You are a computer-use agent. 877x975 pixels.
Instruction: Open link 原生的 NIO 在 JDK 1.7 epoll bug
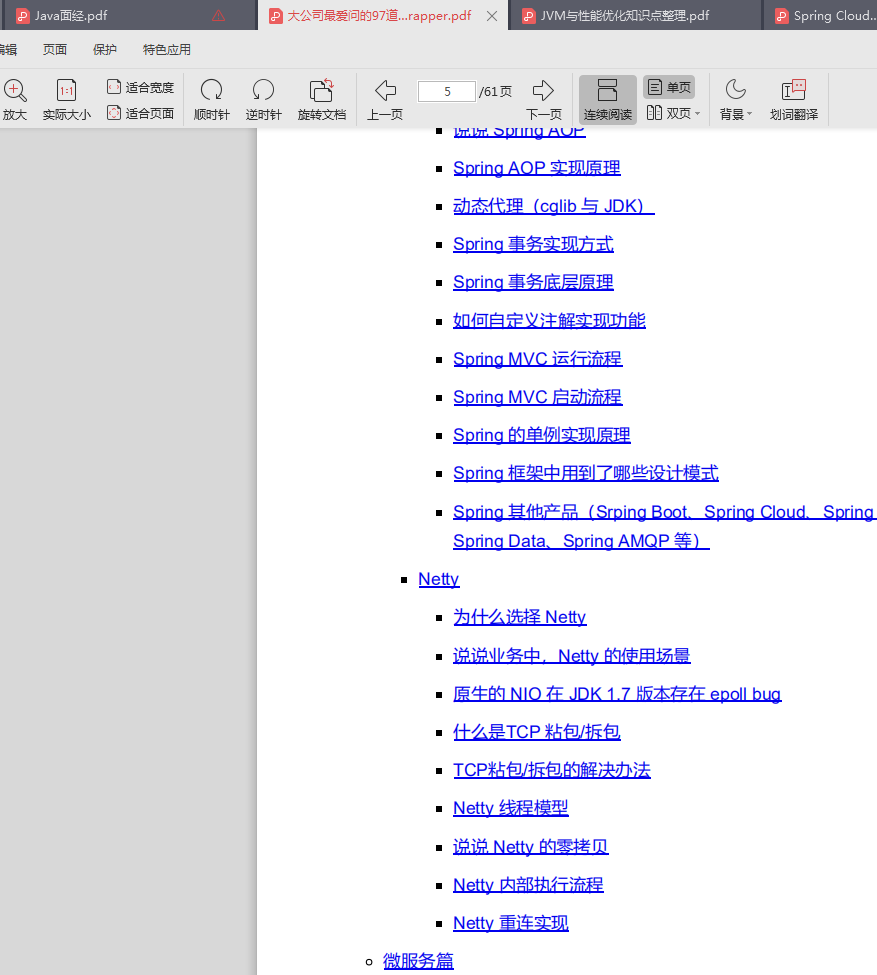click(616, 694)
